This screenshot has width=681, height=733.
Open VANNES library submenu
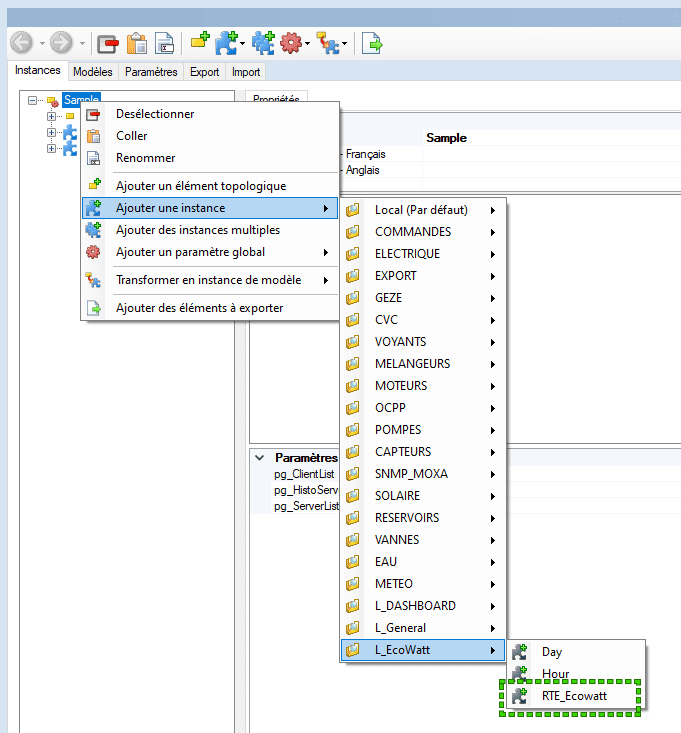[x=423, y=540]
